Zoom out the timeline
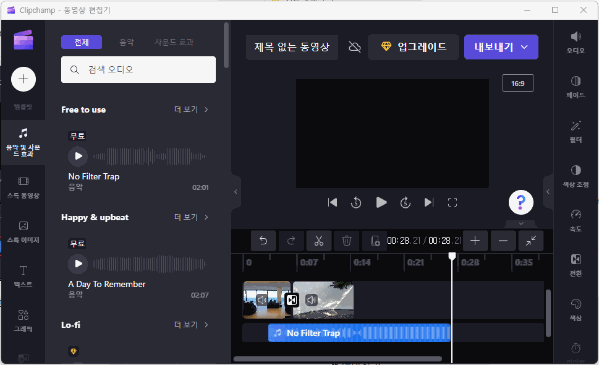The height and width of the screenshot is (365, 599). tap(503, 241)
